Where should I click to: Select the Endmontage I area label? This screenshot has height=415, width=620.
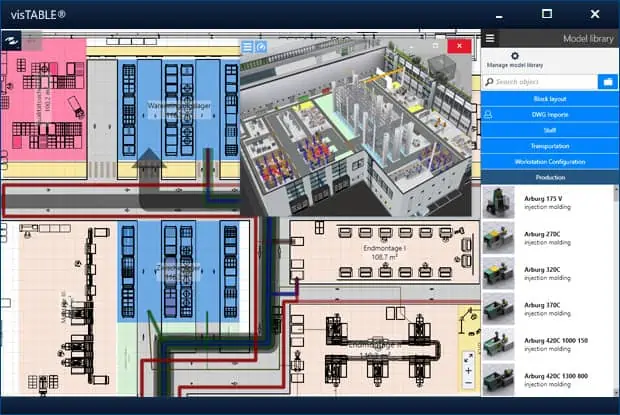point(384,248)
